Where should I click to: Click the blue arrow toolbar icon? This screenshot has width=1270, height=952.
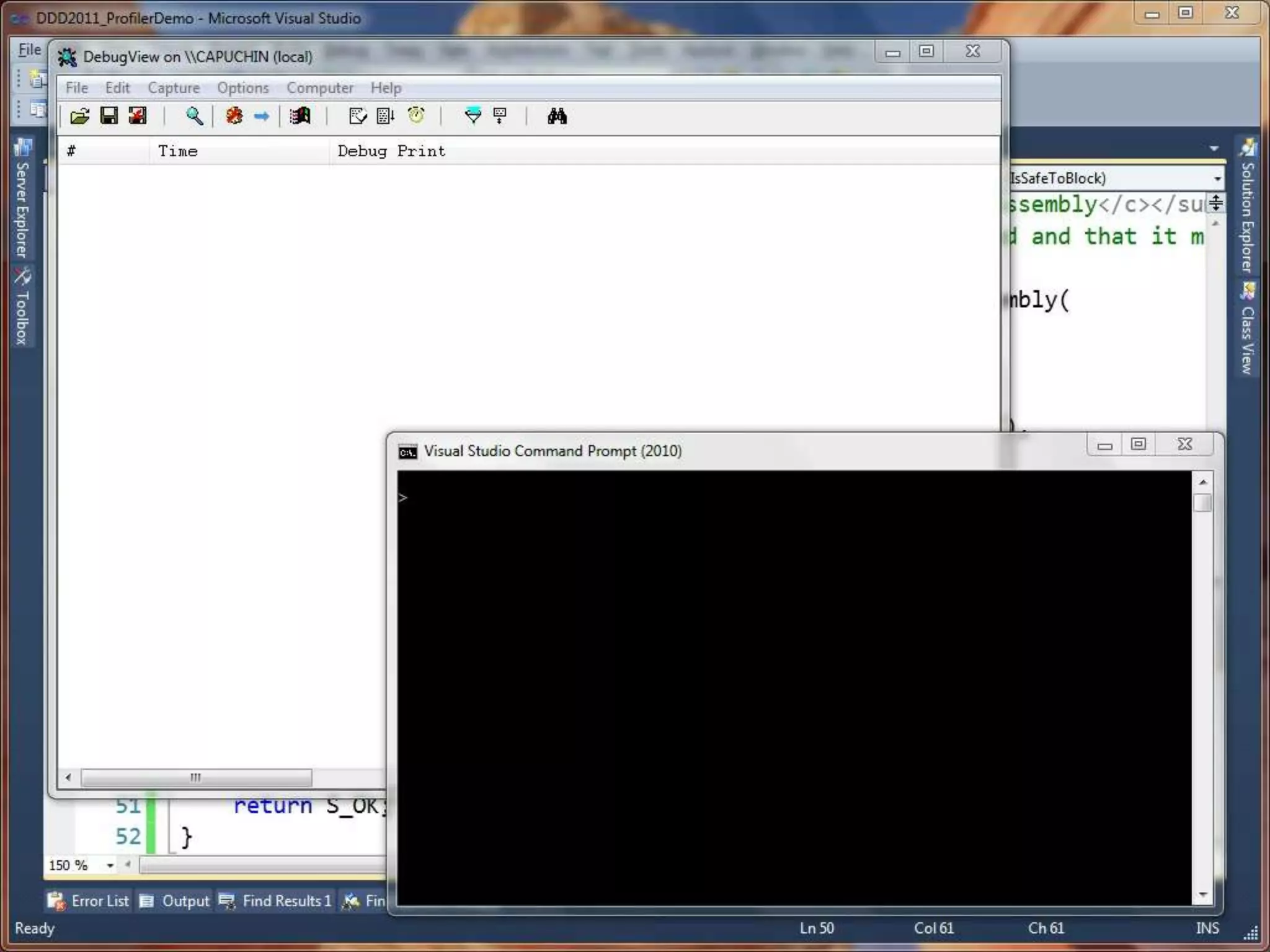pyautogui.click(x=262, y=116)
